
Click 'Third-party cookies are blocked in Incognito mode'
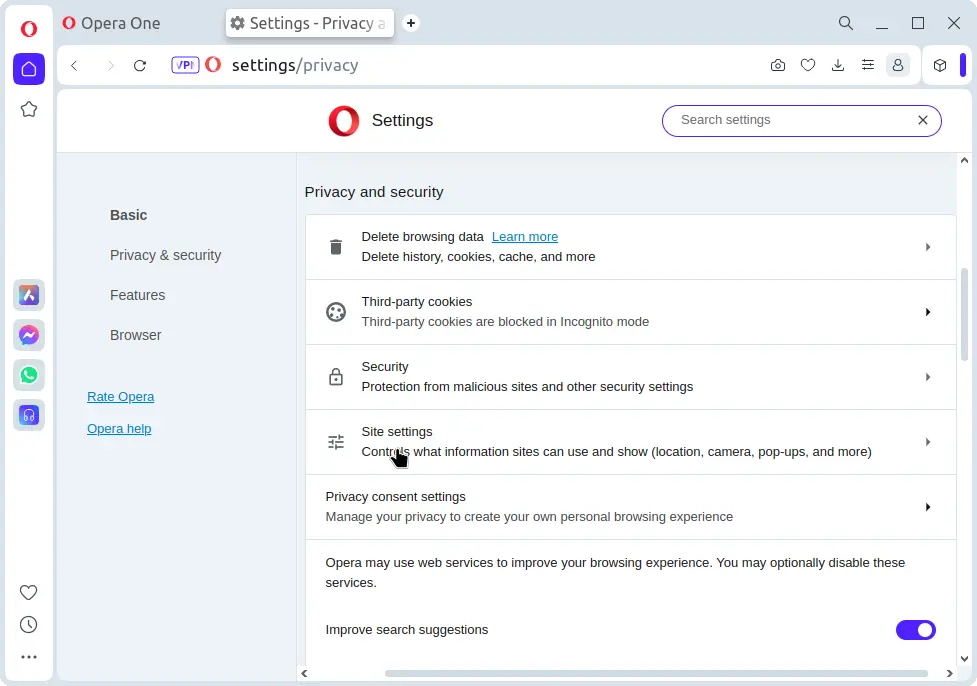pyautogui.click(x=505, y=322)
